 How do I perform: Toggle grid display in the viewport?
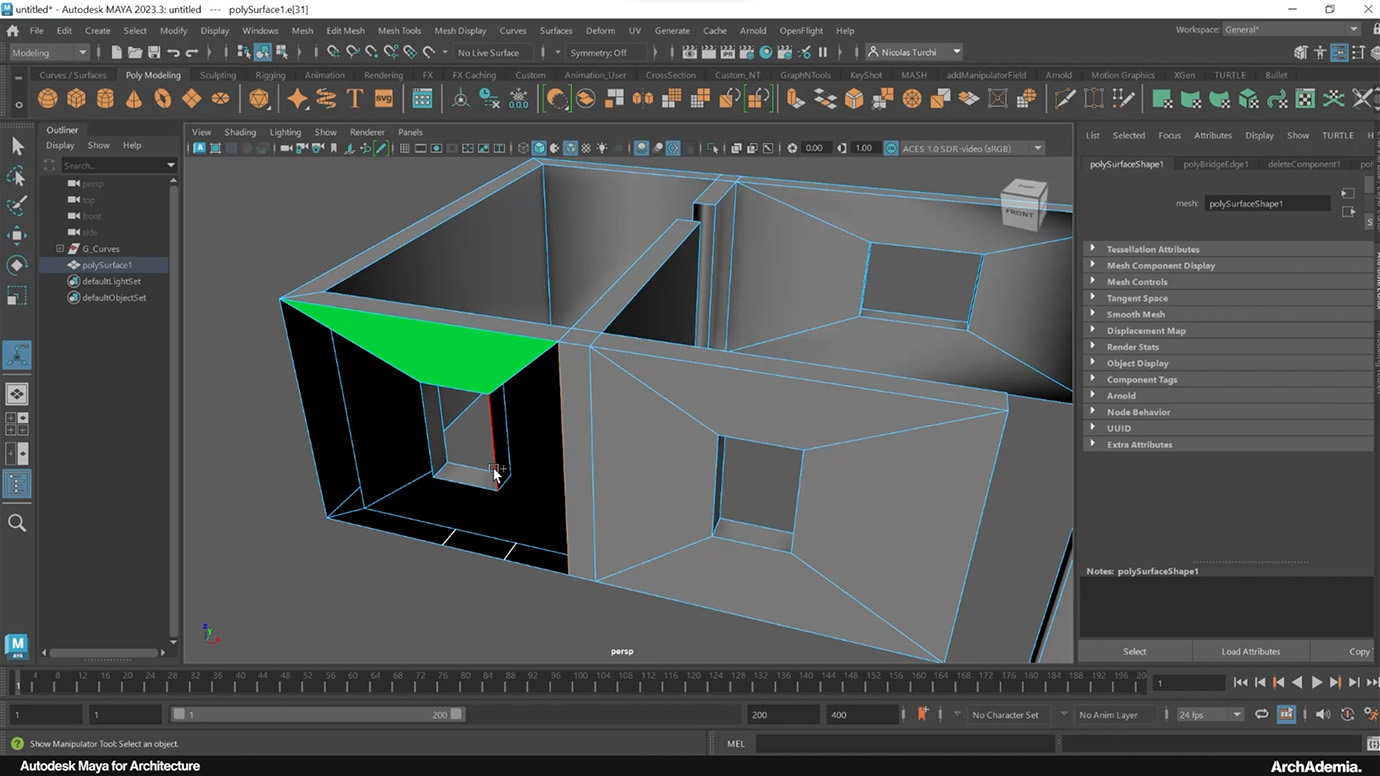(x=404, y=147)
